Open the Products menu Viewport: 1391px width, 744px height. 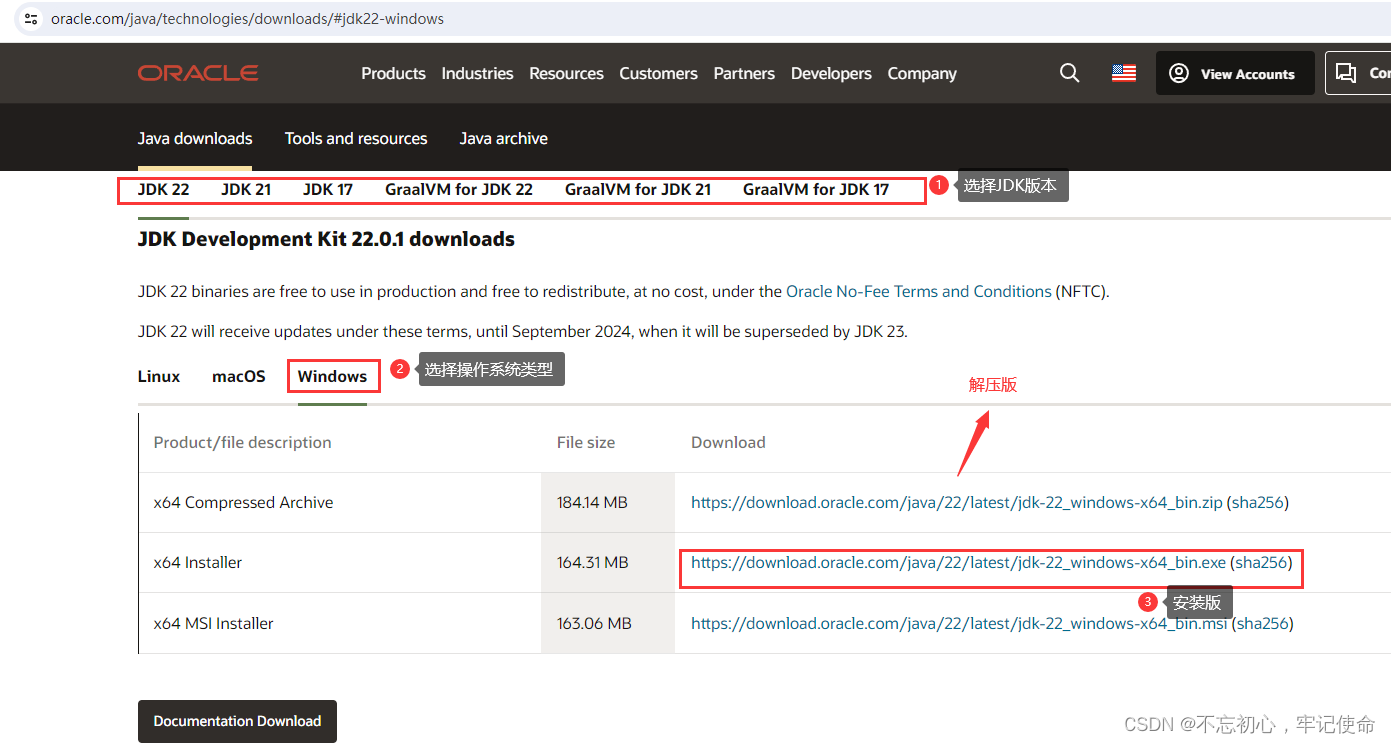pyautogui.click(x=393, y=73)
